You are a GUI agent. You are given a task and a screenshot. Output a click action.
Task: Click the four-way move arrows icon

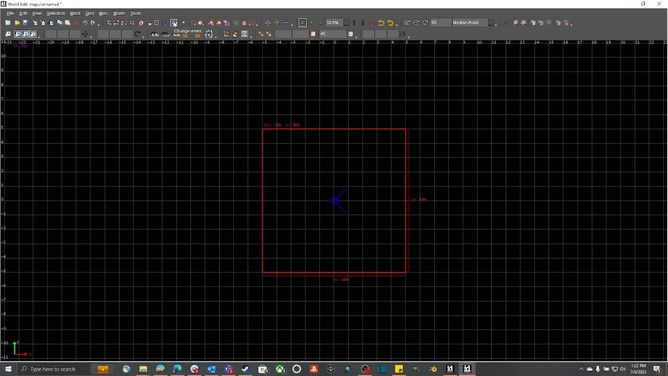point(86,34)
